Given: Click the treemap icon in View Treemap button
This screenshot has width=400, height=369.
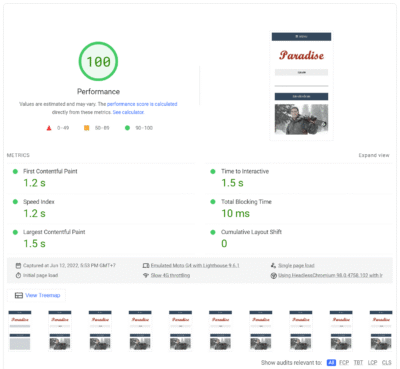Looking at the screenshot, I should click(19, 295).
